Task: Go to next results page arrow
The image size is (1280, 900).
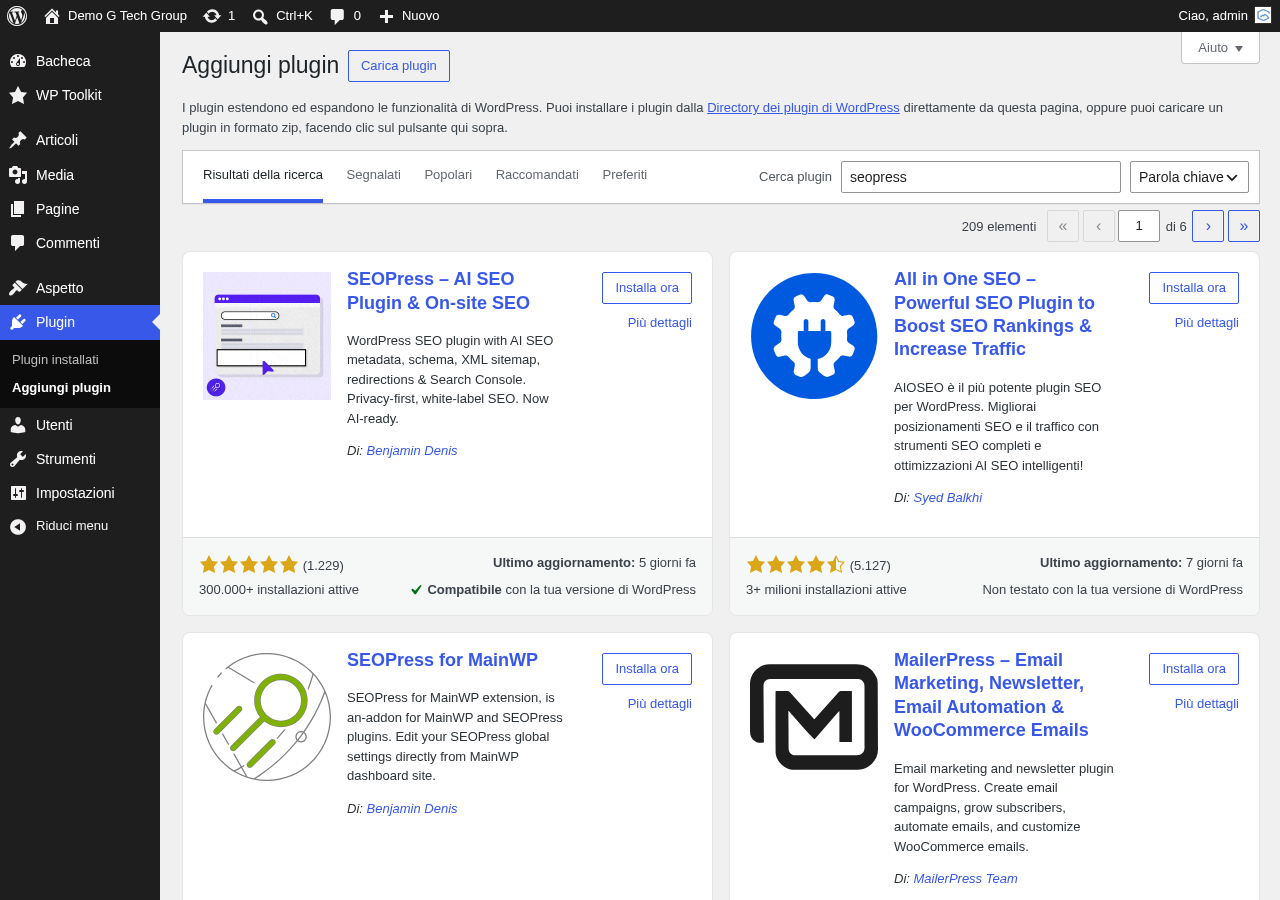Action: pyautogui.click(x=1208, y=226)
